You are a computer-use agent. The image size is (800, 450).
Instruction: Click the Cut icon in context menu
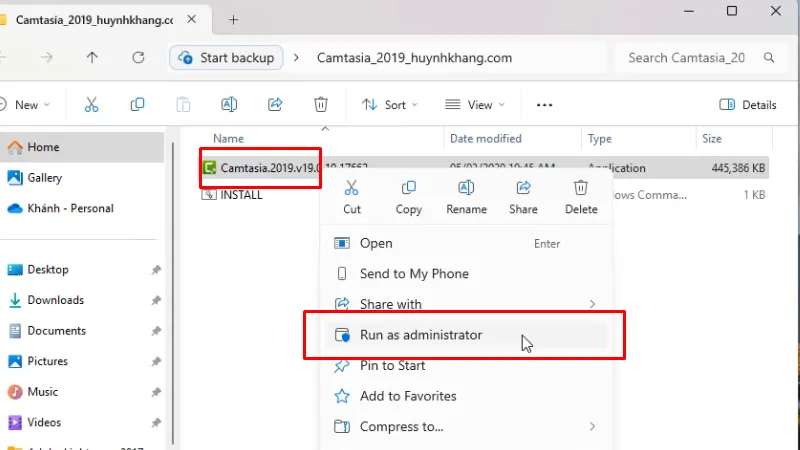[x=351, y=188]
